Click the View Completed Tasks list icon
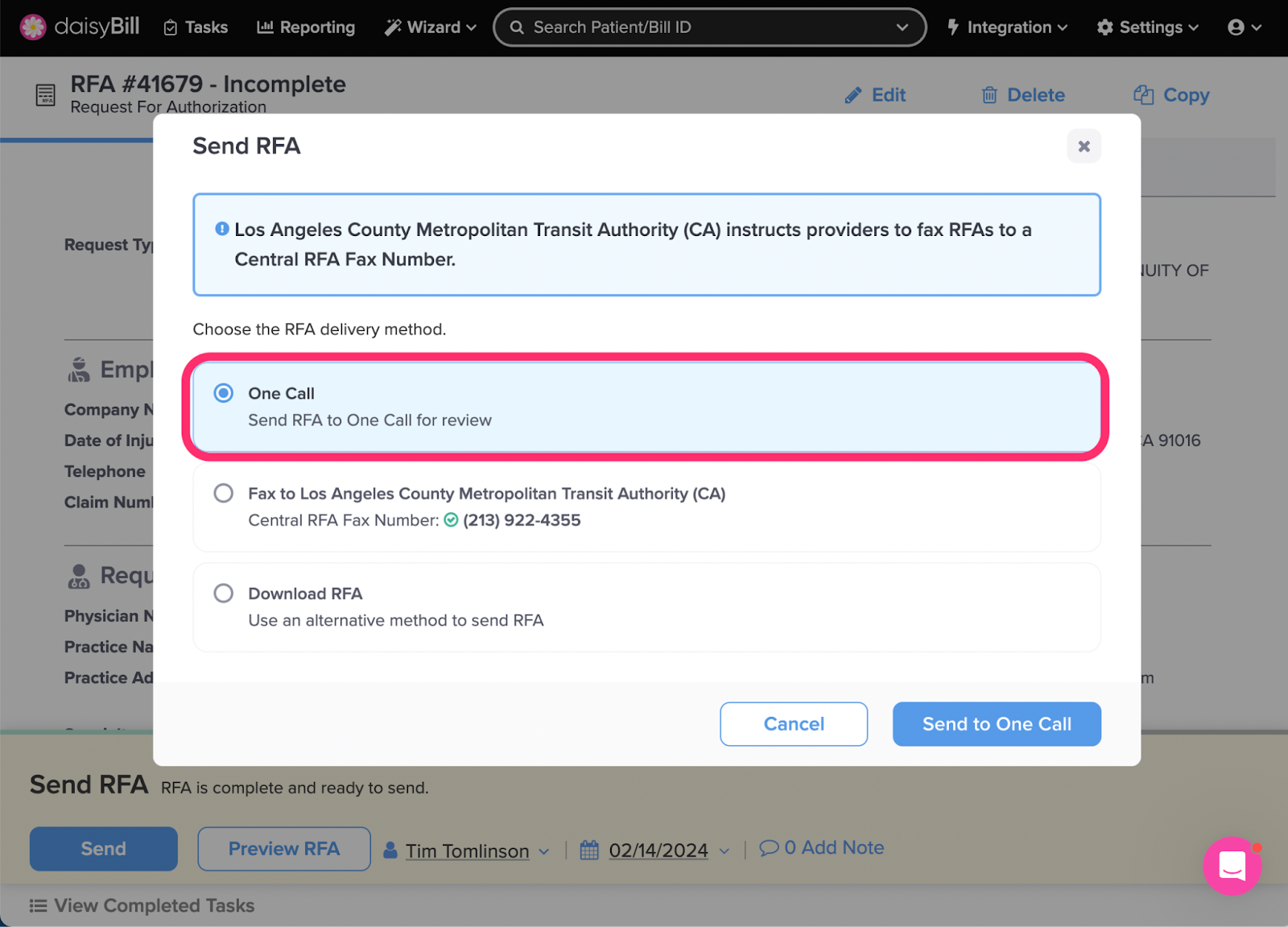Viewport: 1288px width, 927px height. pos(38,906)
